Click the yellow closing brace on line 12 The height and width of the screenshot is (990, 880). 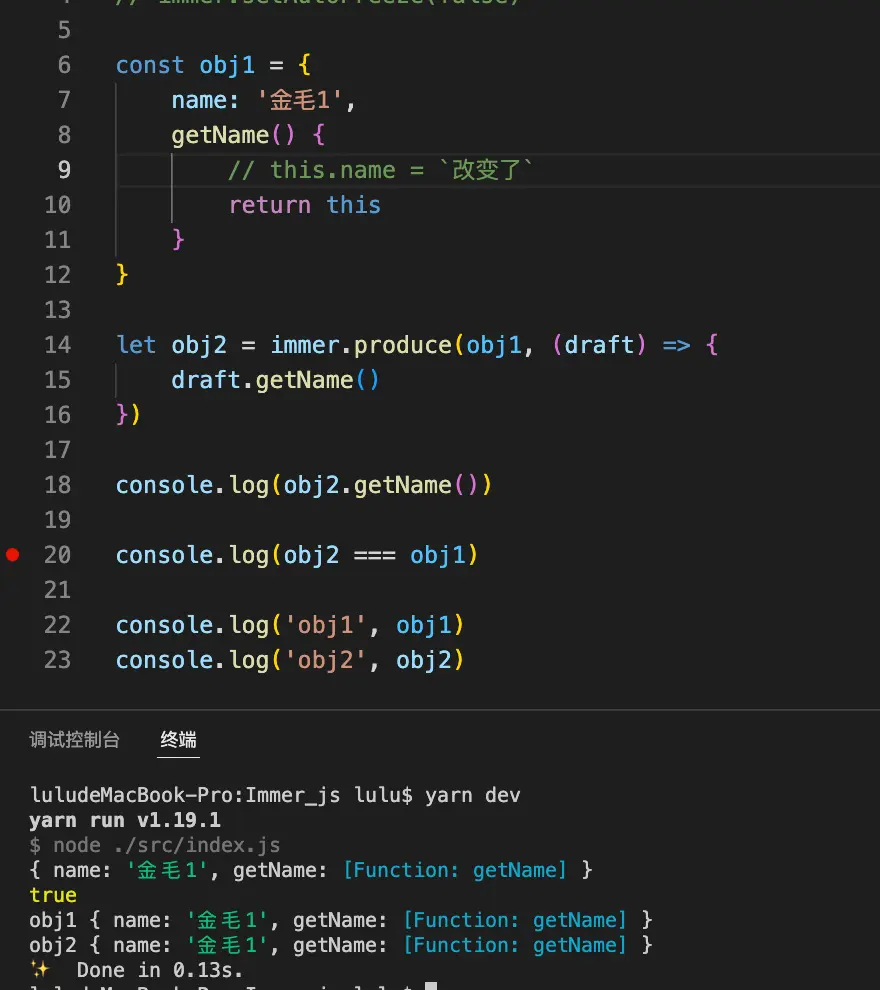122,275
